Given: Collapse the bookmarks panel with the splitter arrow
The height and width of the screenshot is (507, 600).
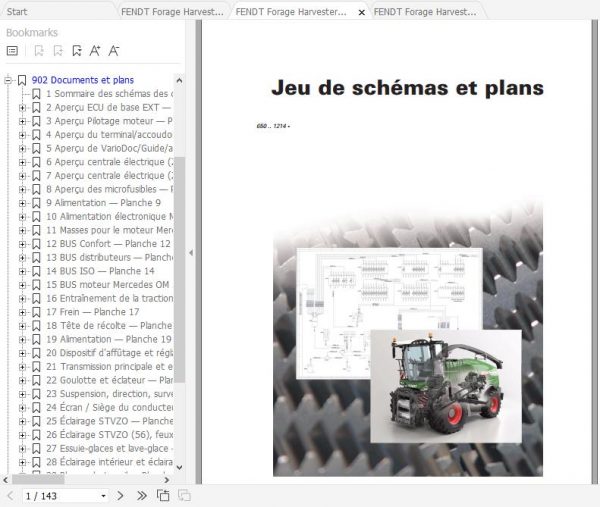Looking at the screenshot, I should (191, 253).
